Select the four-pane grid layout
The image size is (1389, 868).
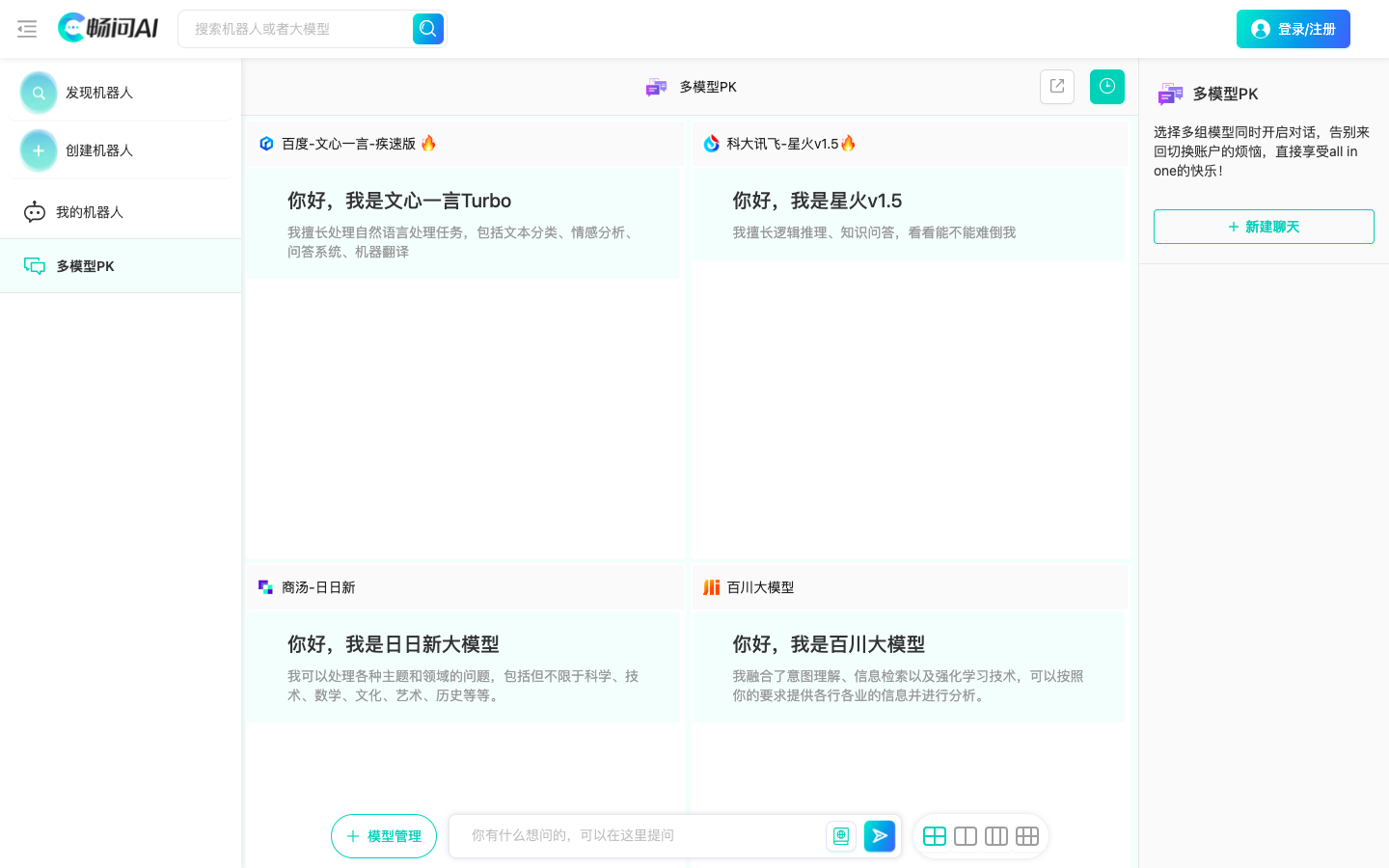(x=935, y=836)
